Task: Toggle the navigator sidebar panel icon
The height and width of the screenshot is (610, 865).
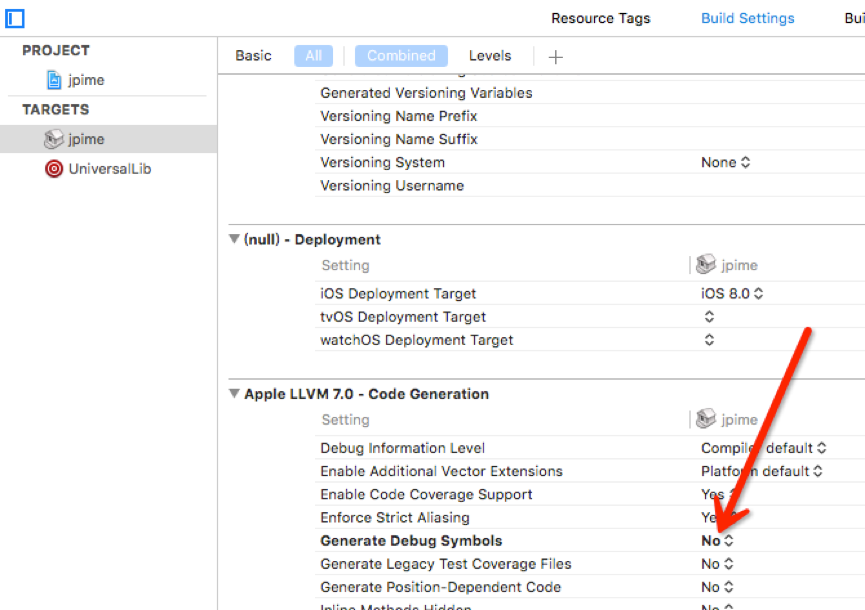Action: coord(15,18)
